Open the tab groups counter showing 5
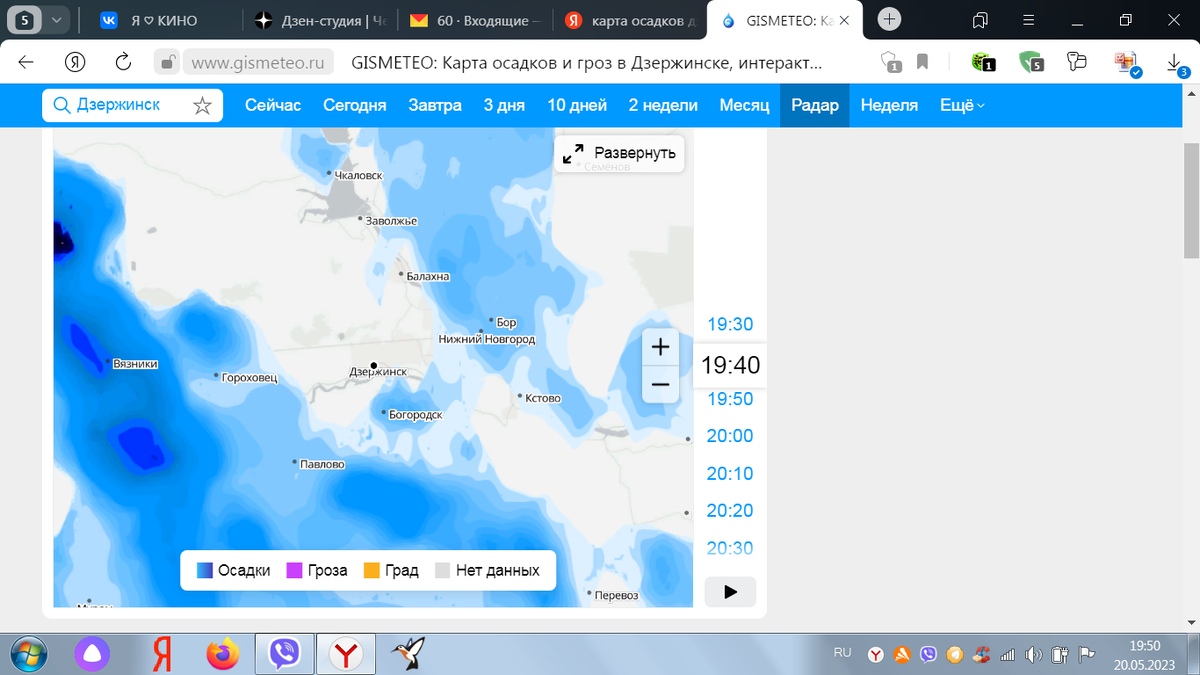Viewport: 1200px width, 675px height. point(37,19)
